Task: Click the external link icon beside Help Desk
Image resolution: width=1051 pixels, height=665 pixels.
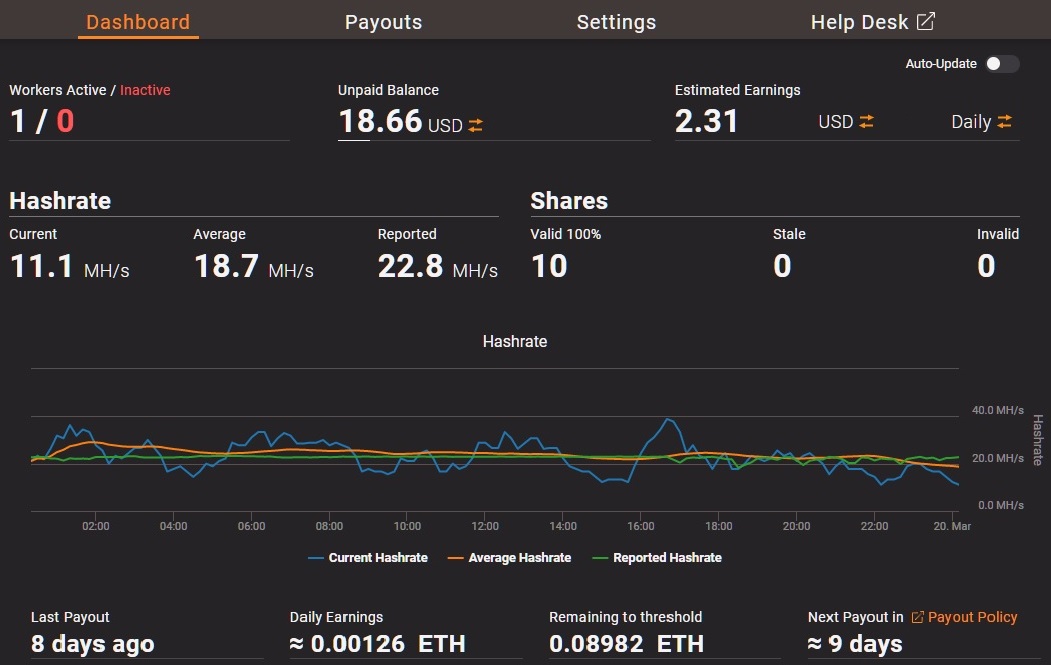Action: point(926,21)
